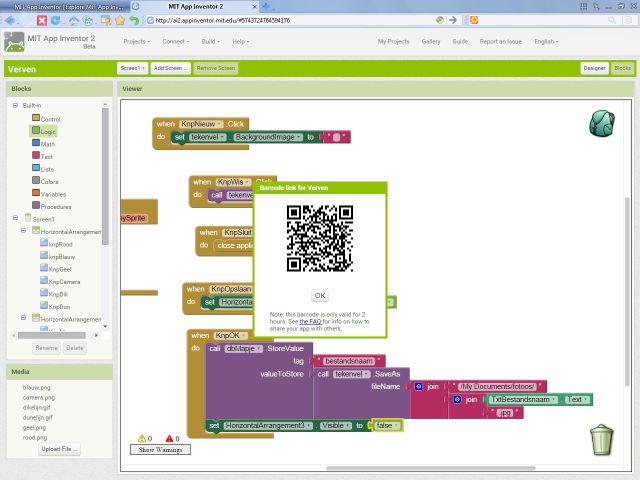
Task: Select the Procedures blocks category
Action: pyautogui.click(x=51, y=206)
